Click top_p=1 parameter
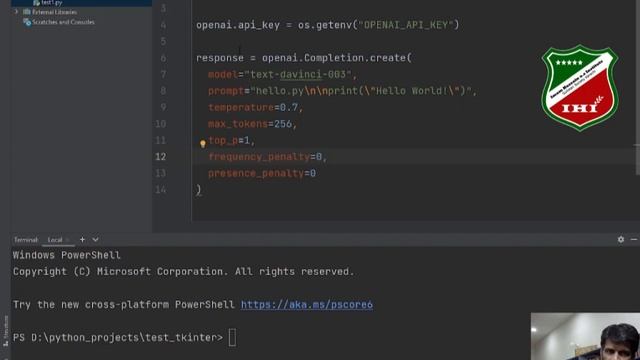The width and height of the screenshot is (640, 360). (x=231, y=141)
